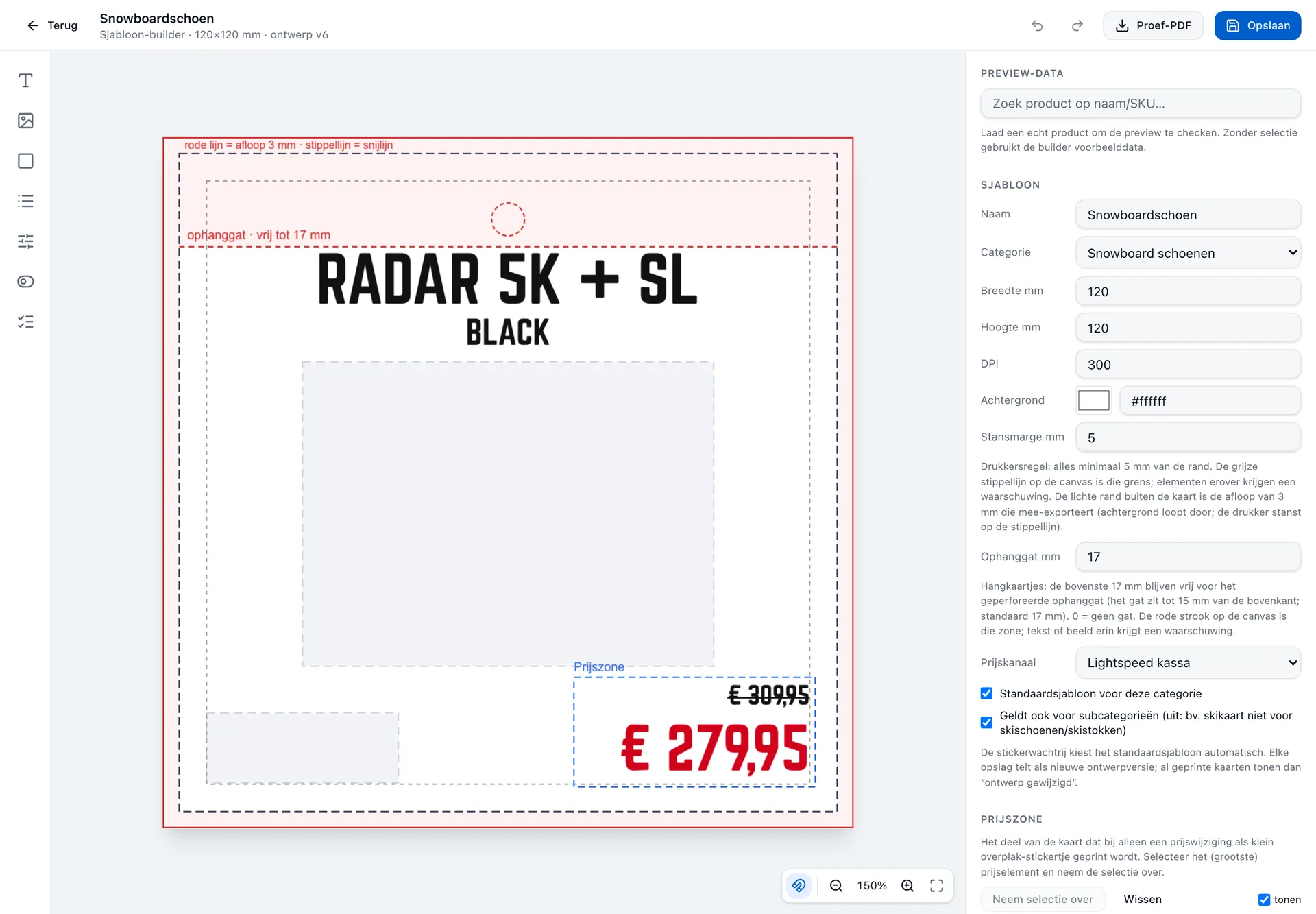Click the Stansmarge mm field
Viewport: 1316px width, 914px height.
1188,437
